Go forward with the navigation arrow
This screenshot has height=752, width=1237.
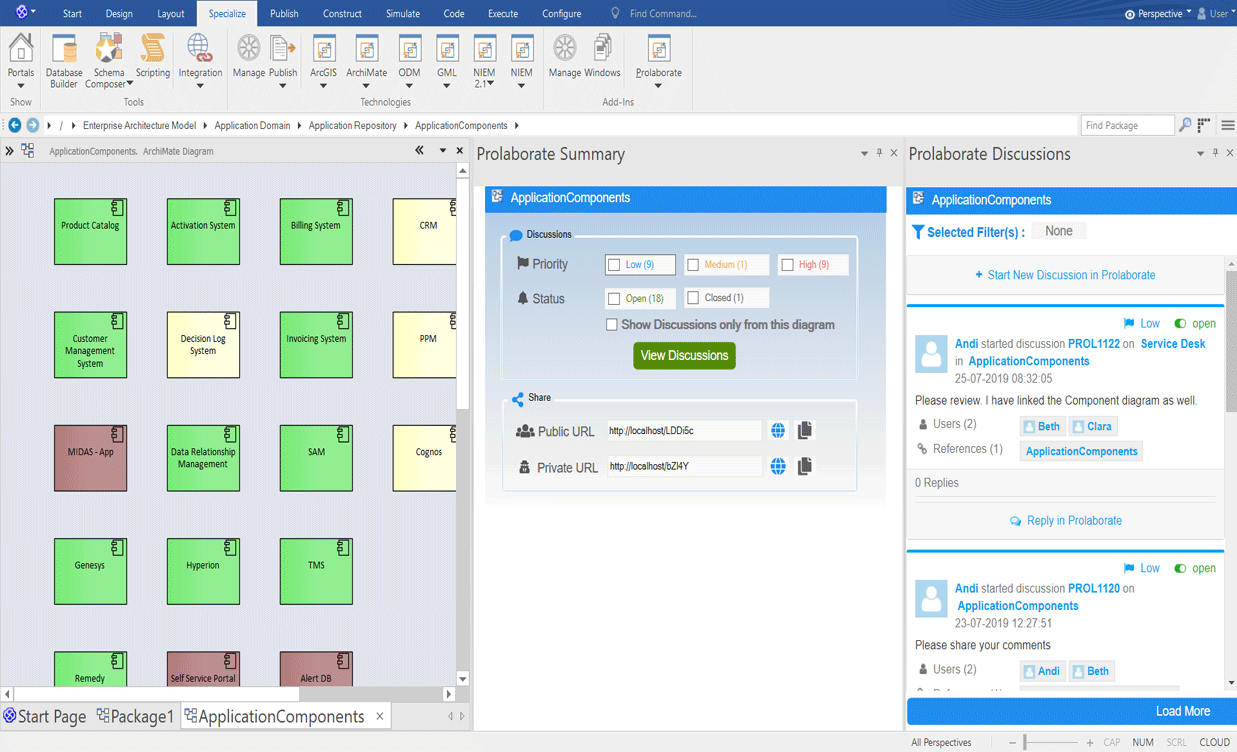pyautogui.click(x=32, y=125)
